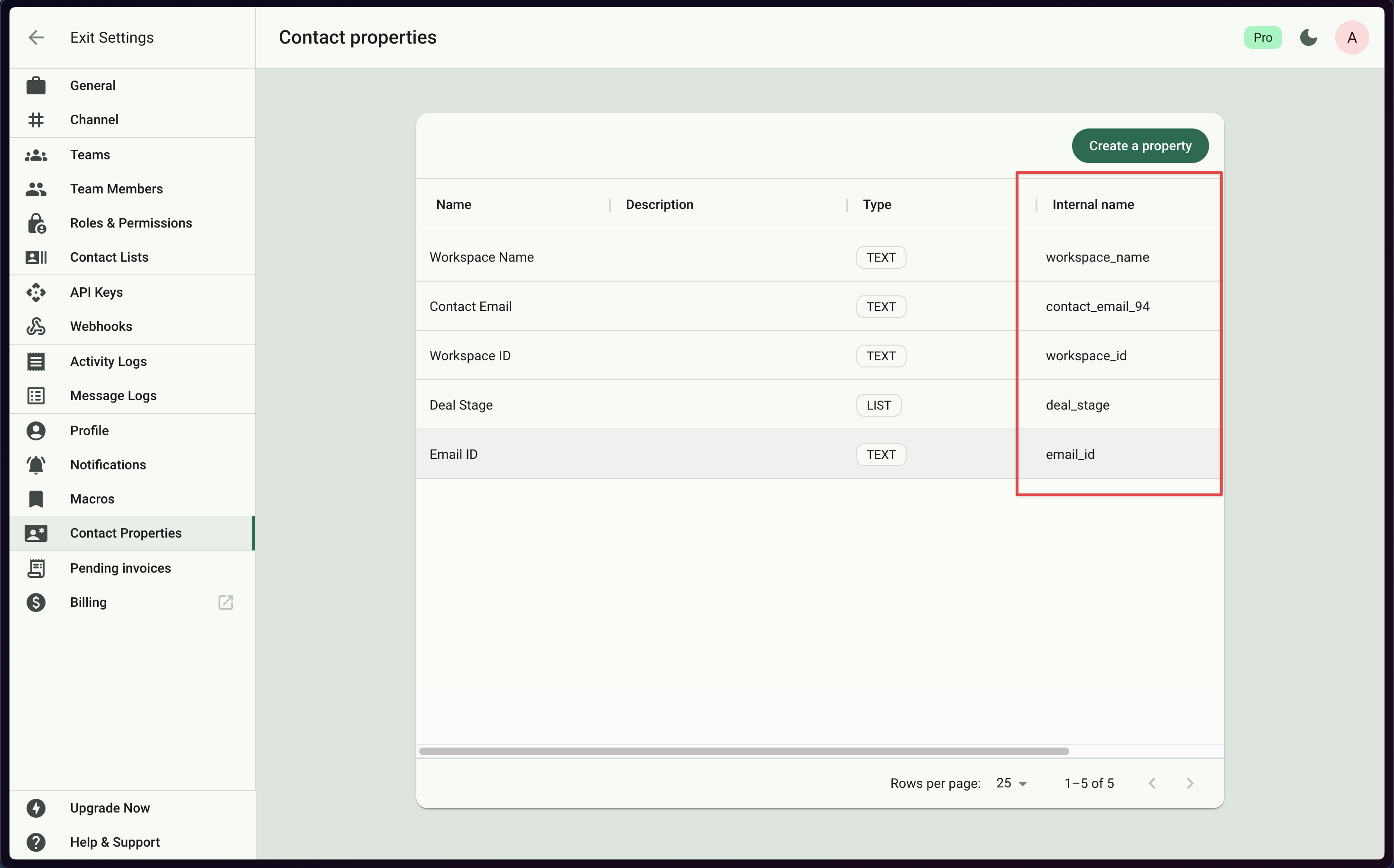This screenshot has height=868, width=1394.
Task: Click the Create a property button
Action: point(1140,146)
